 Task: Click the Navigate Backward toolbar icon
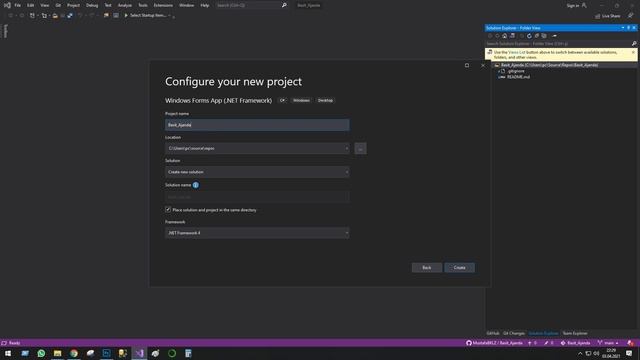click(x=11, y=16)
